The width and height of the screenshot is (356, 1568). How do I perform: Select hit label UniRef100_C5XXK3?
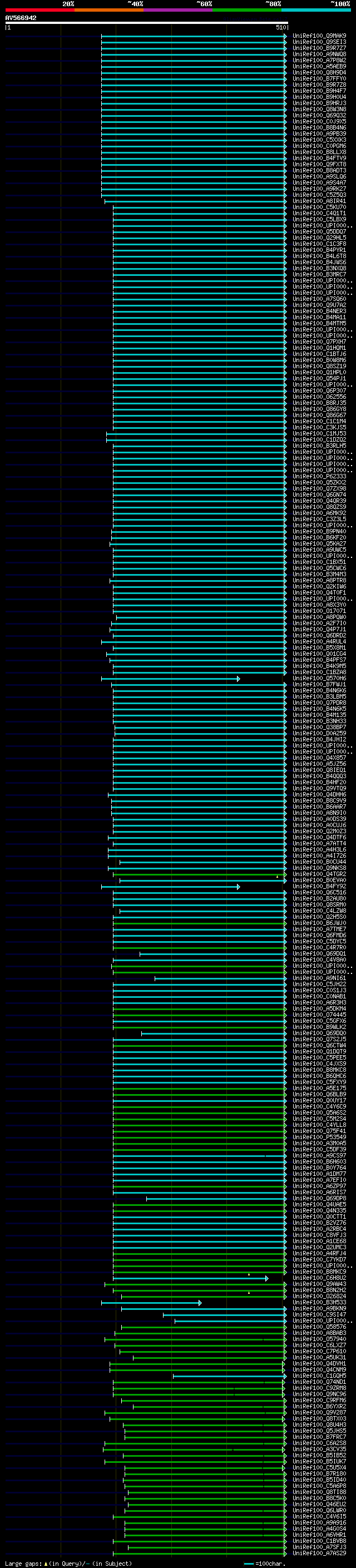click(x=319, y=140)
